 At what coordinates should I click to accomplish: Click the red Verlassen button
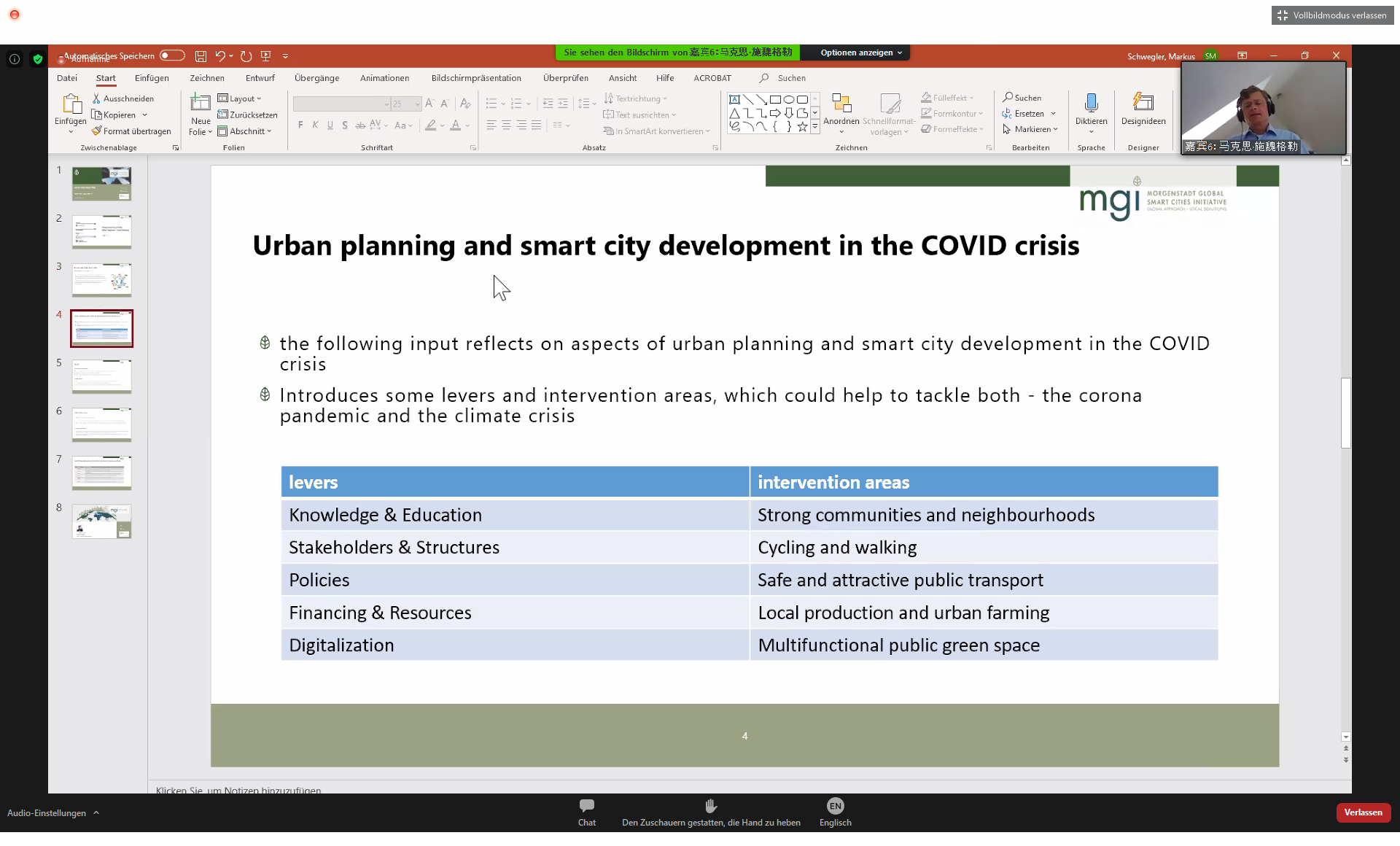click(1362, 812)
